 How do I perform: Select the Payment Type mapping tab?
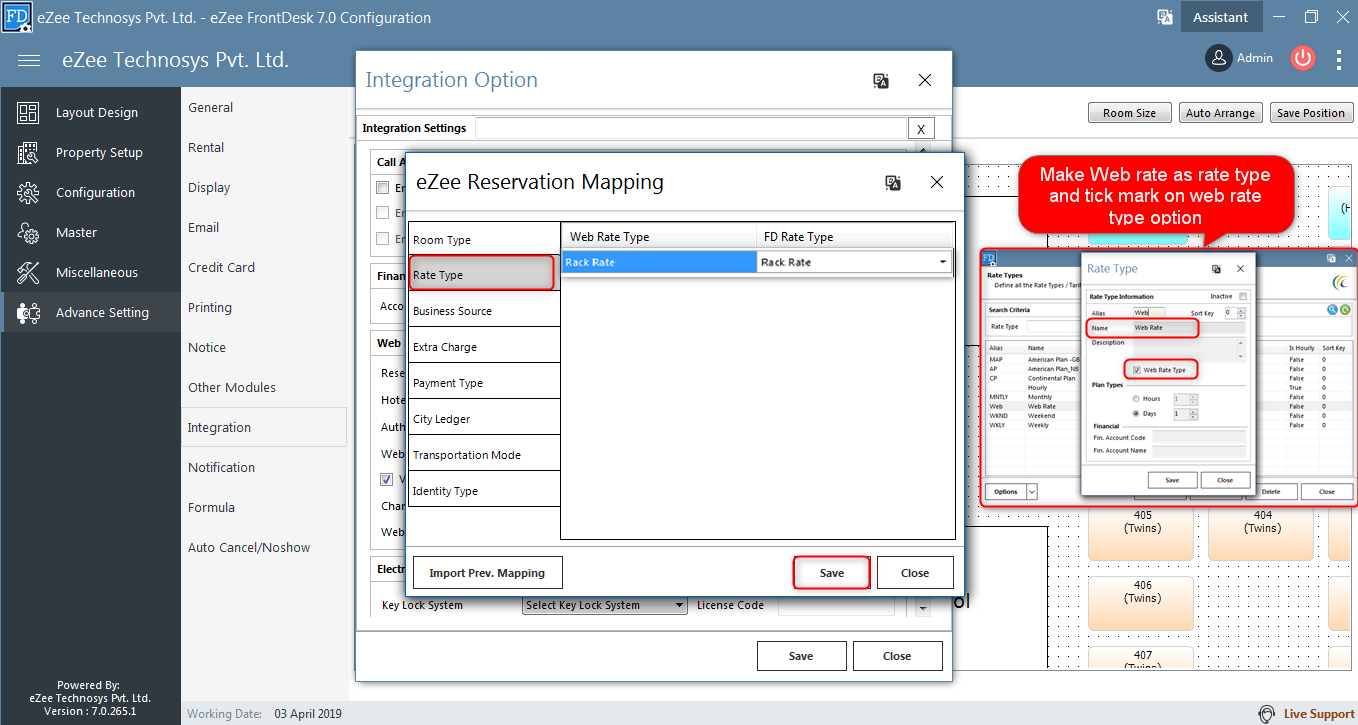click(484, 383)
